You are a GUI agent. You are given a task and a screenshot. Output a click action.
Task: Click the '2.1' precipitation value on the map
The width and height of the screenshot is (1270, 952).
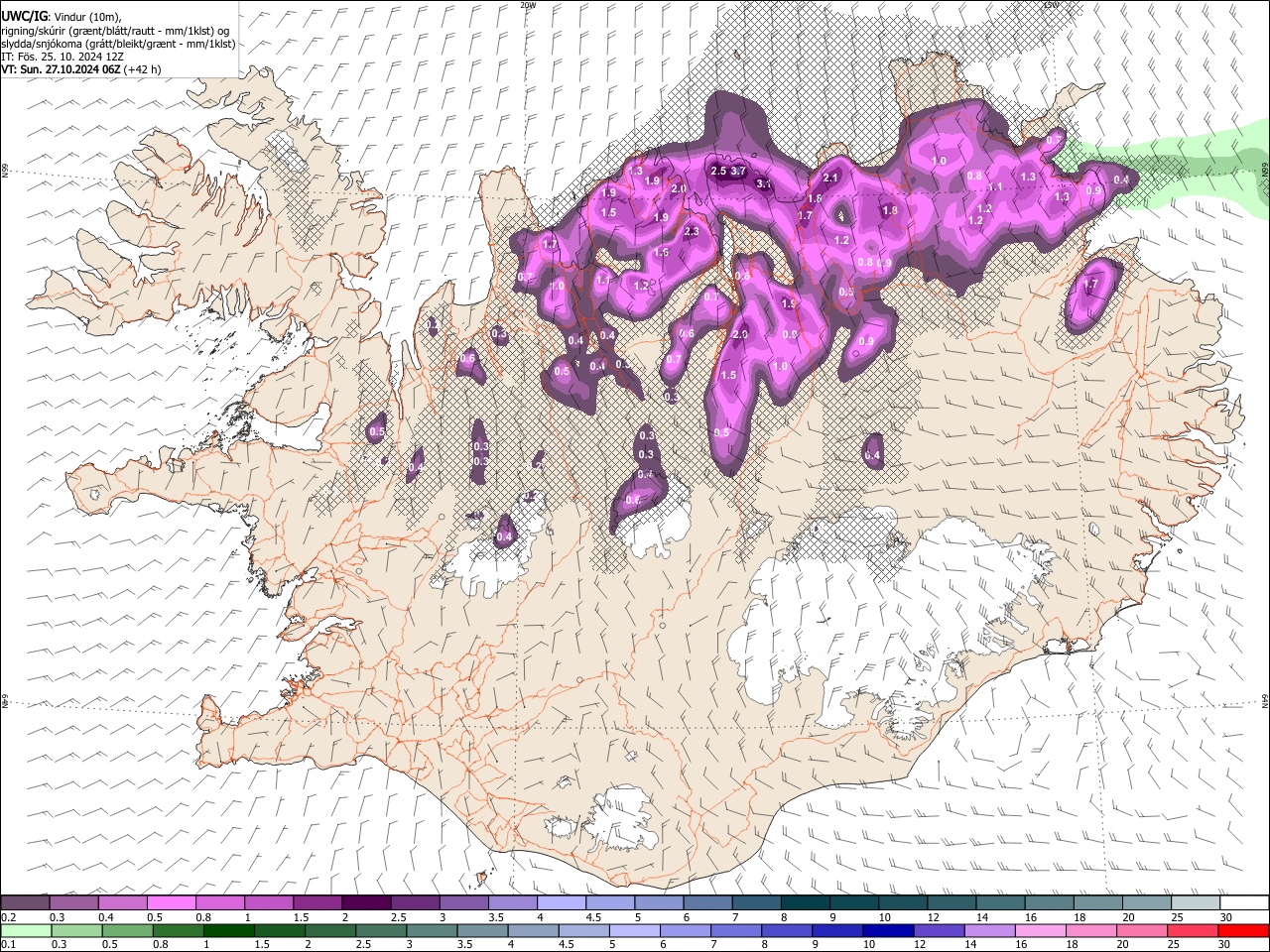[x=831, y=178]
